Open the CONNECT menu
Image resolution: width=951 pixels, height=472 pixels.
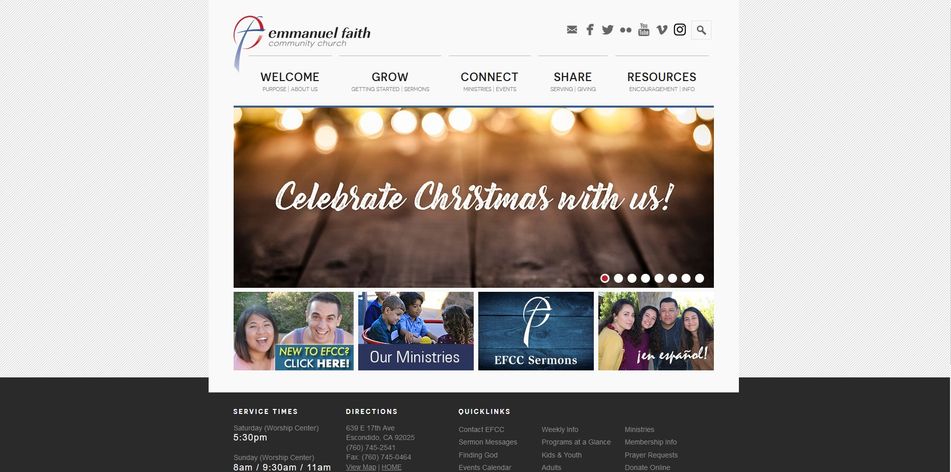pyautogui.click(x=489, y=77)
